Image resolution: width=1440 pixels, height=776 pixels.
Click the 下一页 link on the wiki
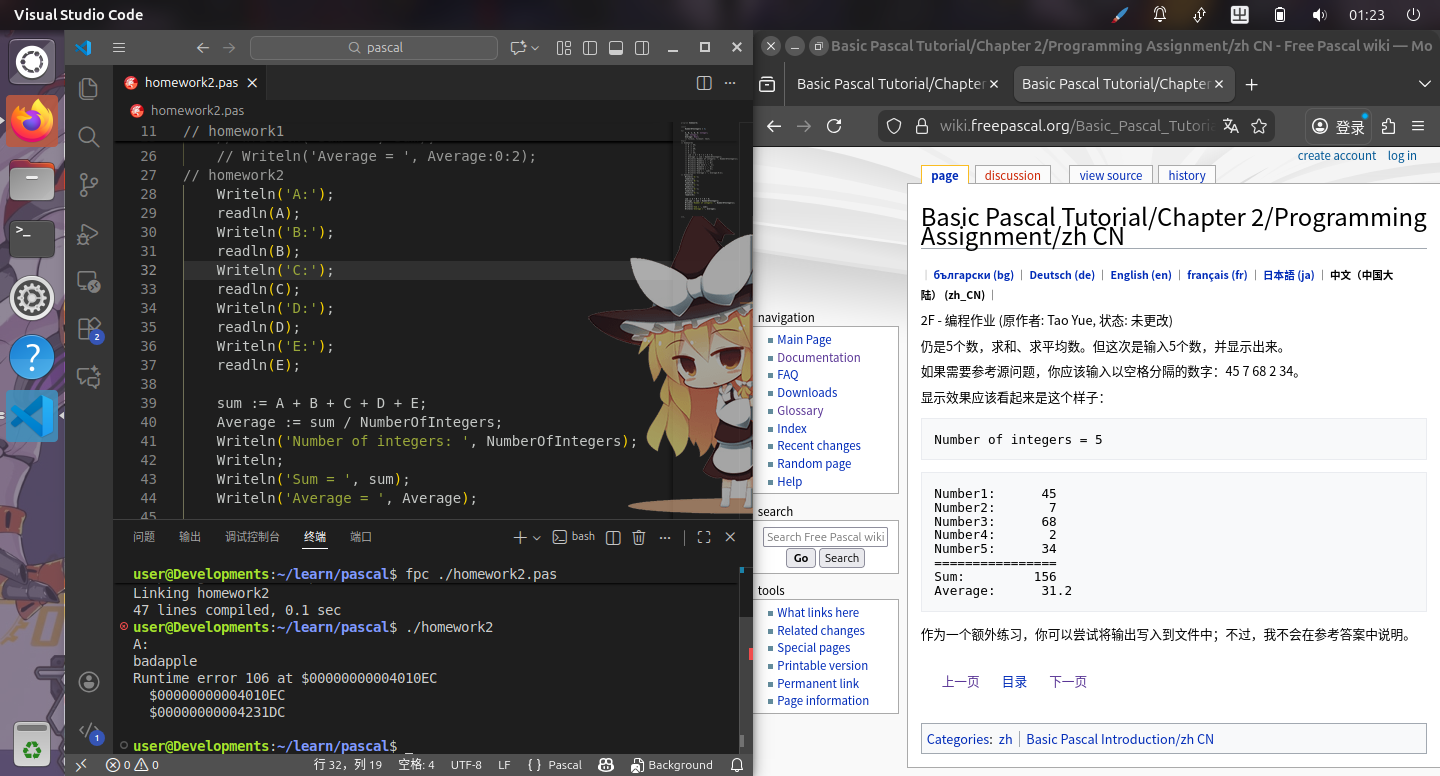coord(1068,682)
